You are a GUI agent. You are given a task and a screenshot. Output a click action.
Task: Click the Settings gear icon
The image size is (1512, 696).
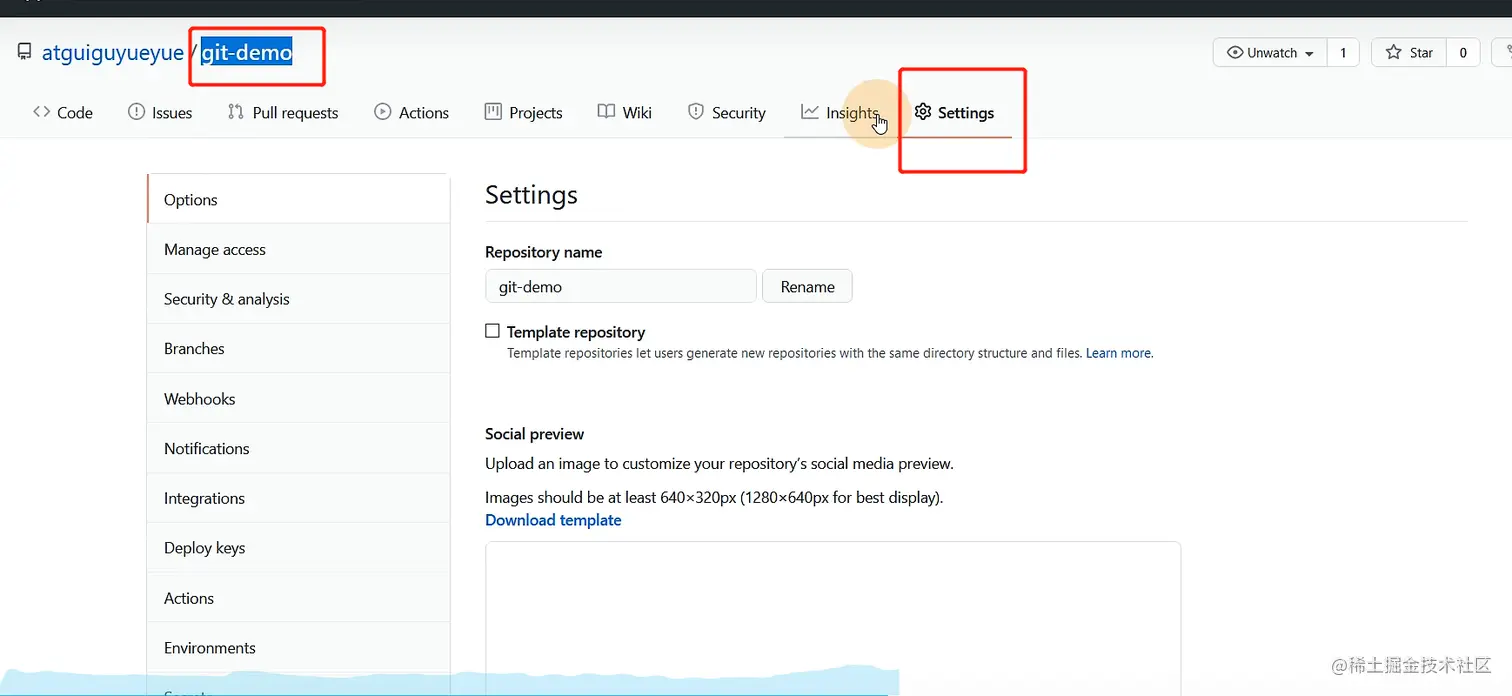[x=923, y=112]
